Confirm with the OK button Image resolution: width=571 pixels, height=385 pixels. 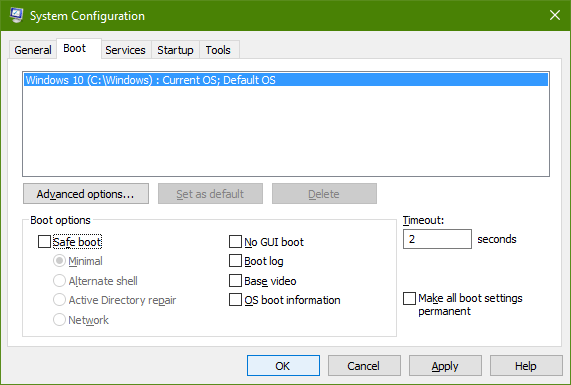(x=283, y=365)
